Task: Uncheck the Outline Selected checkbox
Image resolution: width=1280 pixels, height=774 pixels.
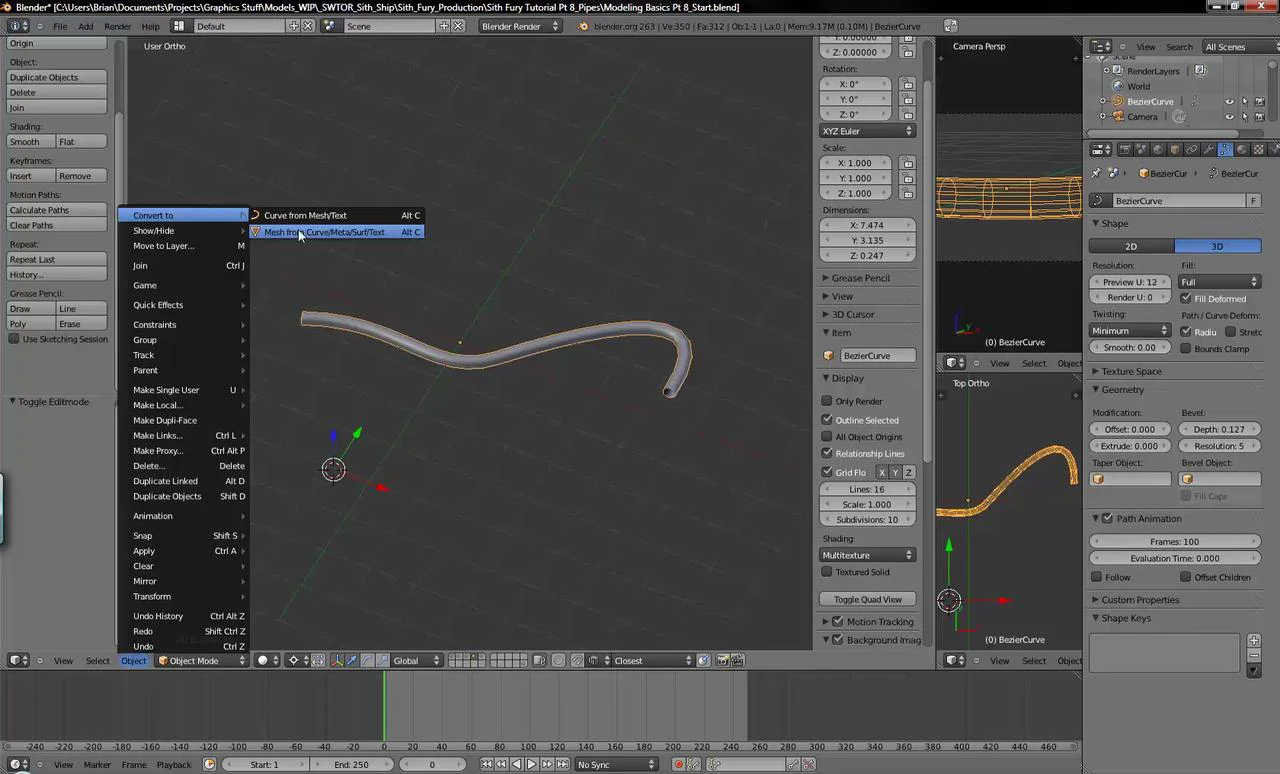Action: point(827,420)
